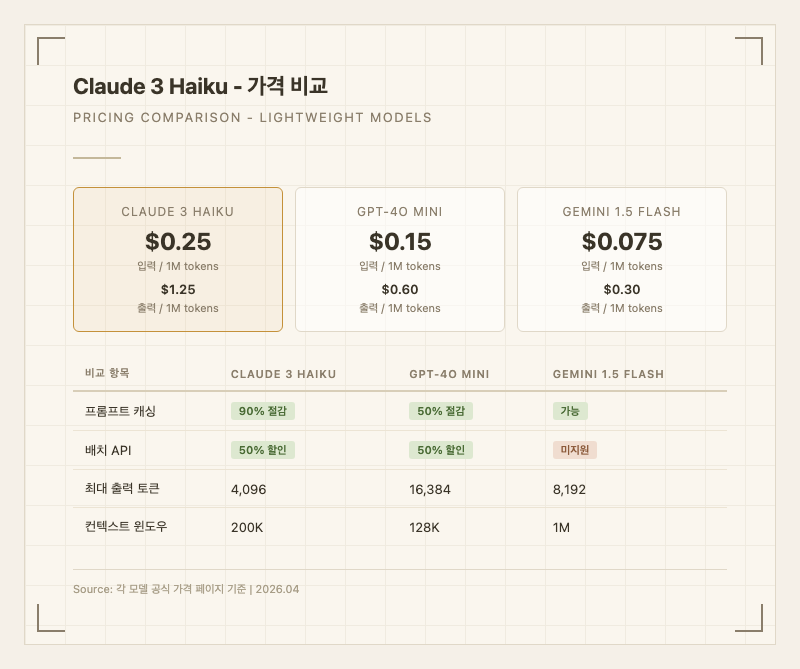Click the 200K context window value
Screen dimensions: 800x669
(x=247, y=526)
